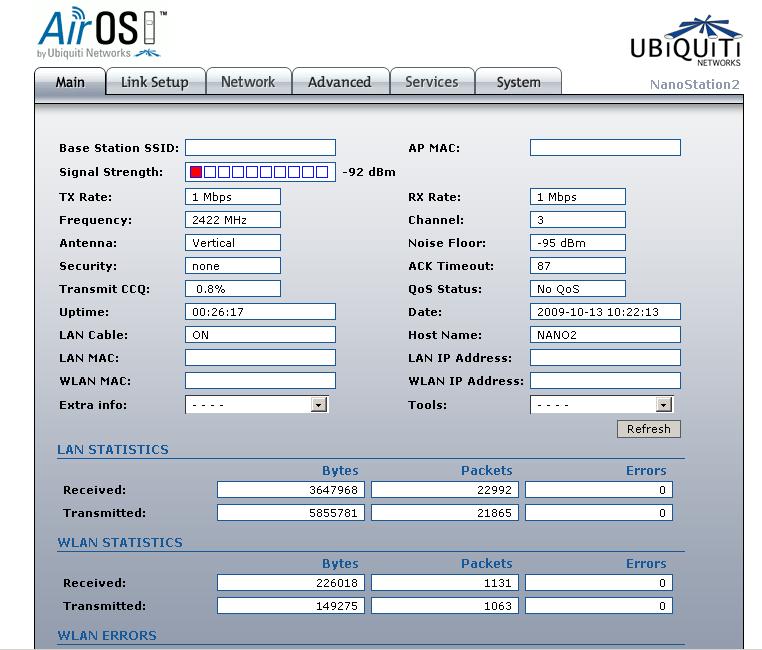The width and height of the screenshot is (762, 650).
Task: Click the AirOS logo
Action: (100, 33)
